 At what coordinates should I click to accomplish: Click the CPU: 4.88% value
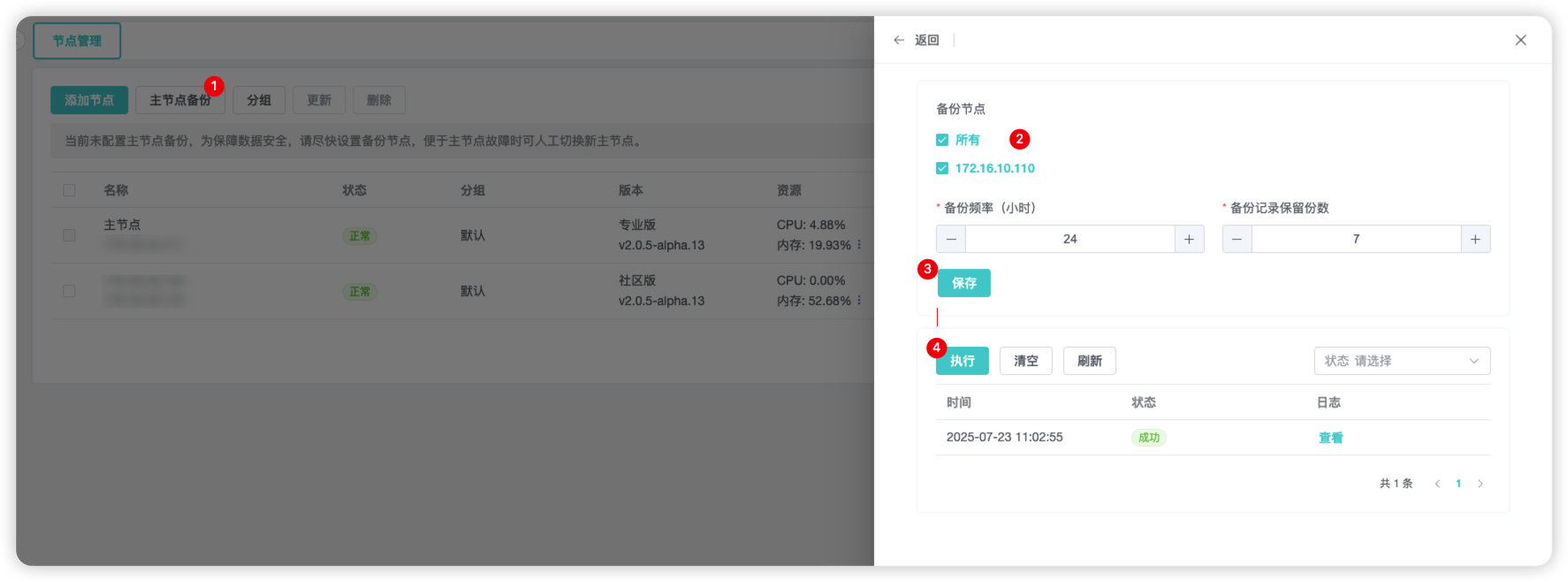(811, 225)
